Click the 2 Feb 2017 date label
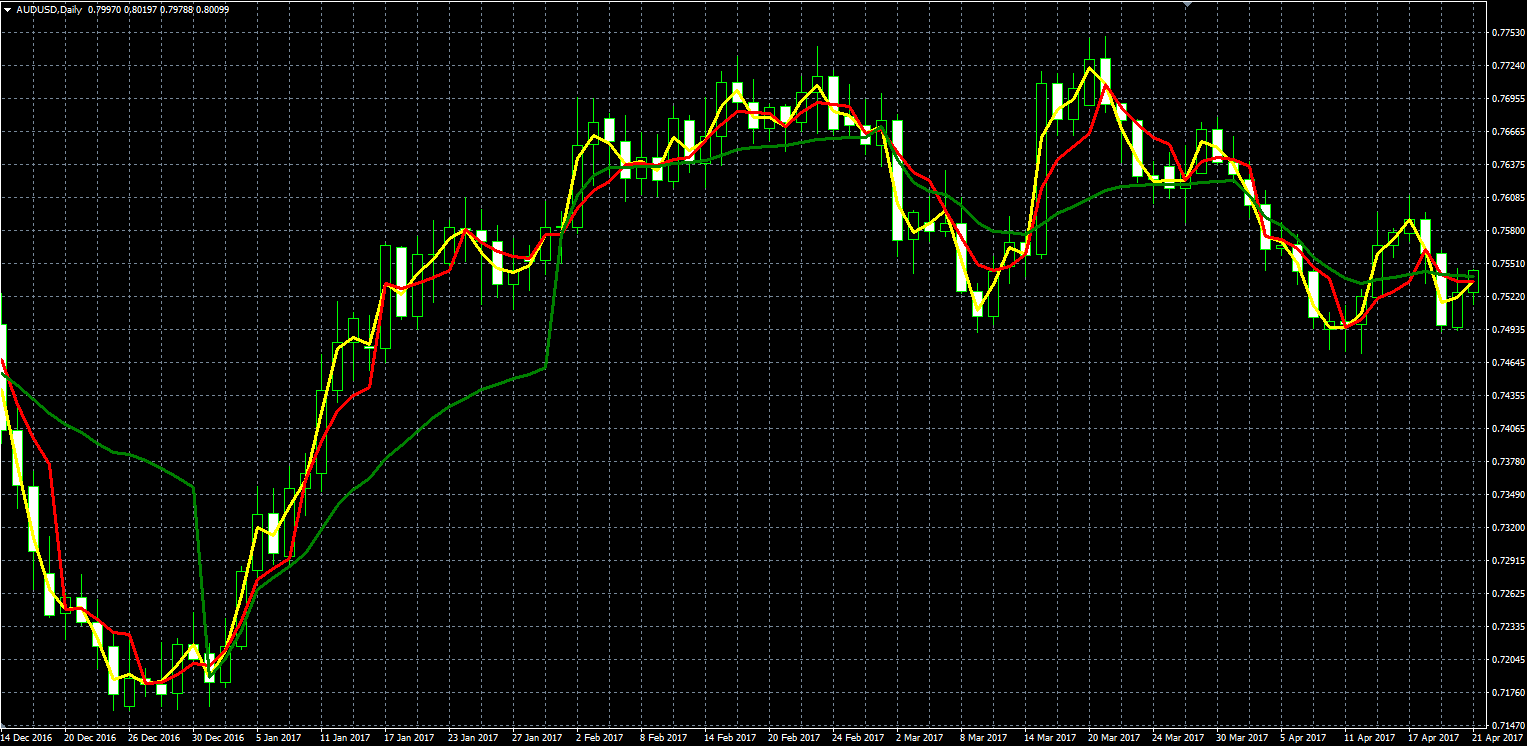Image resolution: width=1527 pixels, height=746 pixels. click(599, 738)
